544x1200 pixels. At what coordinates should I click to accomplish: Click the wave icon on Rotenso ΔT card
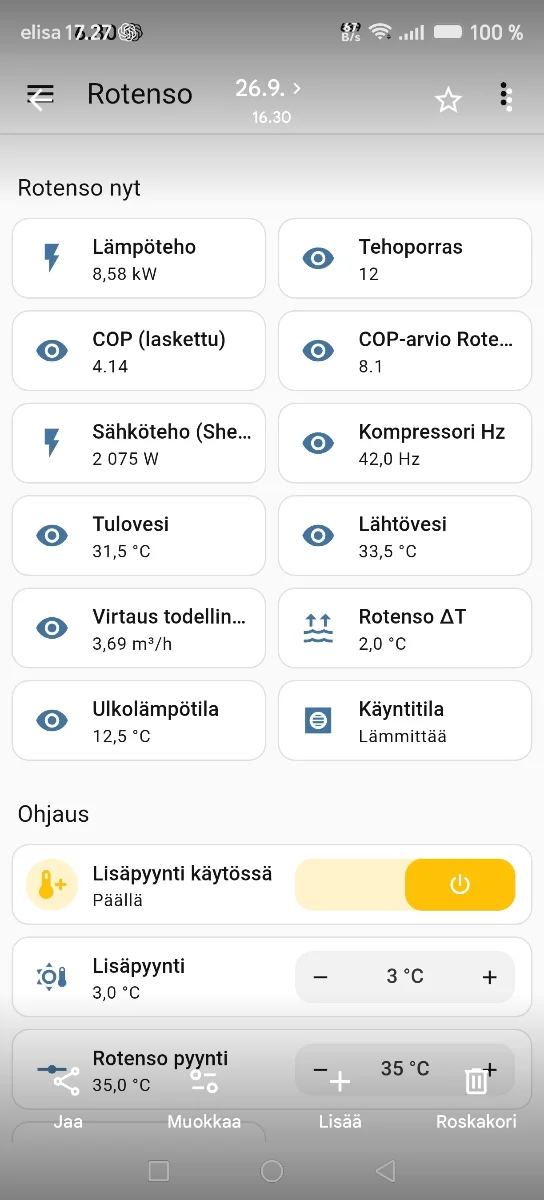click(318, 628)
